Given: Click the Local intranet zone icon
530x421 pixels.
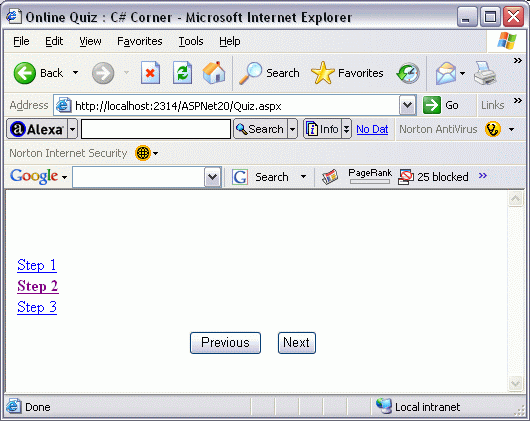Looking at the screenshot, I should 384,406.
